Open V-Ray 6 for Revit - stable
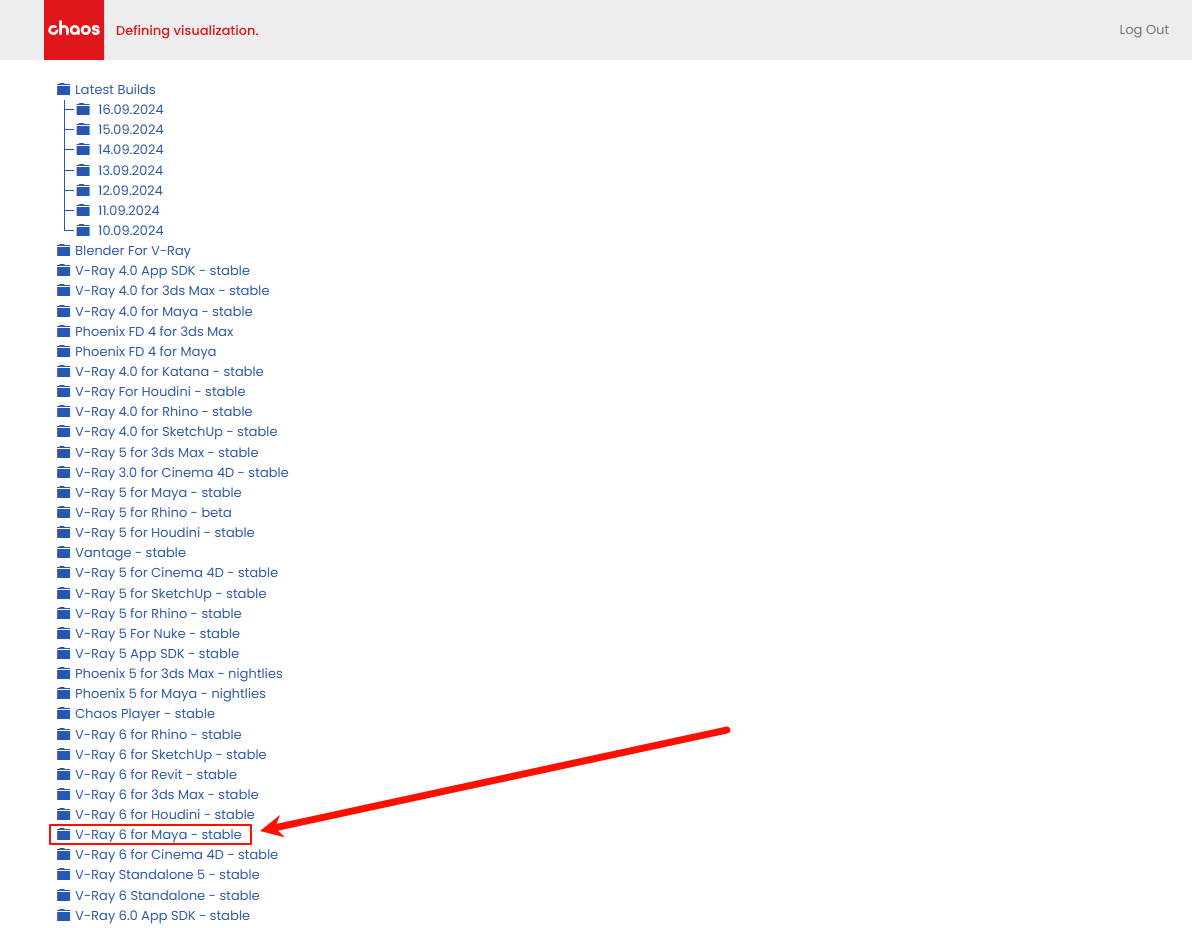Viewport: 1192px width, 928px height. pos(156,774)
